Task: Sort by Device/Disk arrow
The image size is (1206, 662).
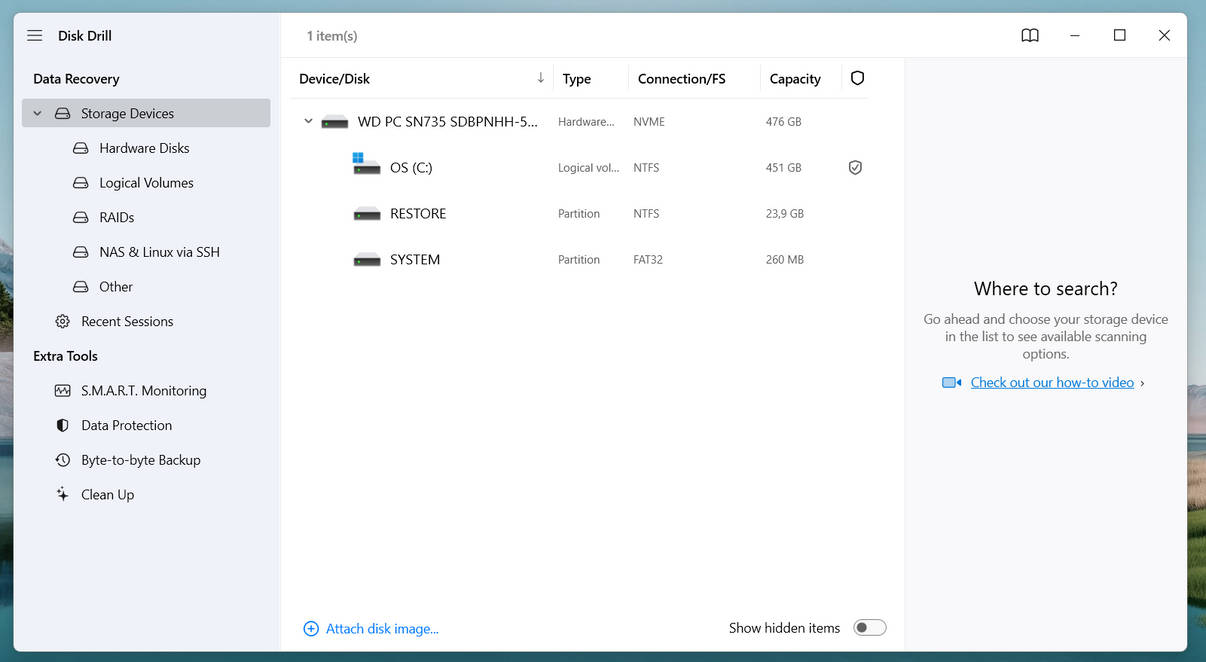Action: point(541,78)
